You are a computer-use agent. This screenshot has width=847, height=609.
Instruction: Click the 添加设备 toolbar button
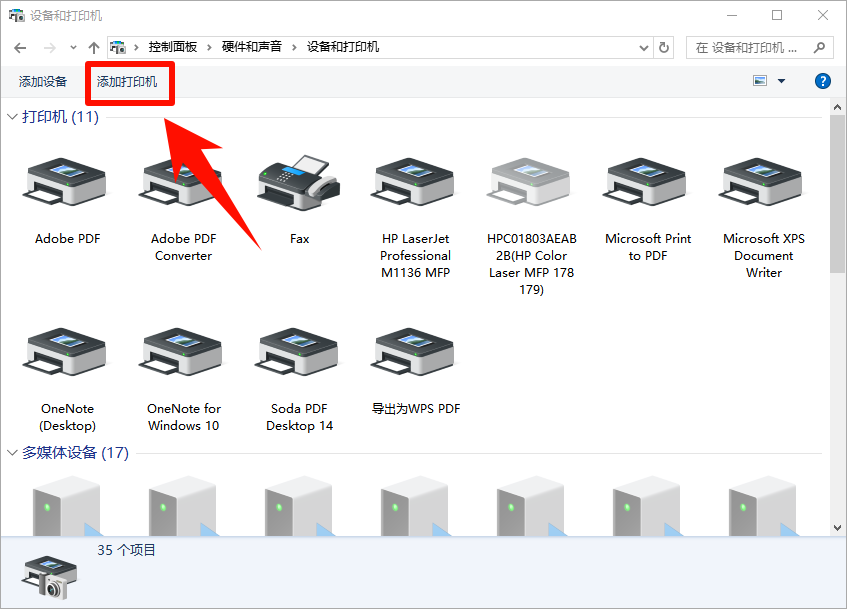[43, 82]
